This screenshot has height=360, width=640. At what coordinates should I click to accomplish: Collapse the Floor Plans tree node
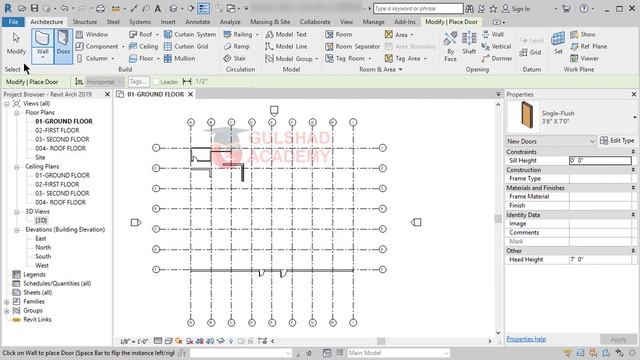[x=17, y=113]
